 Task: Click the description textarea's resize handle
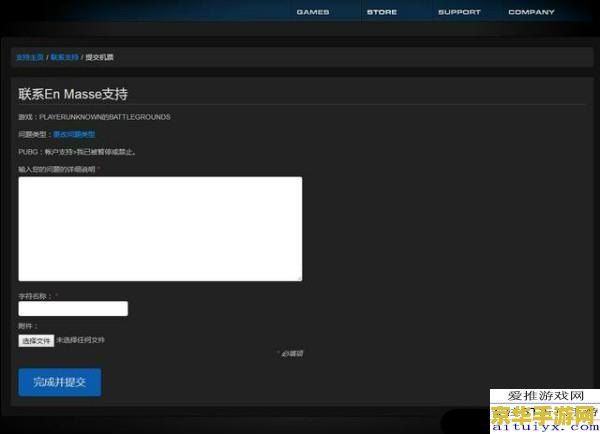tap(299, 278)
